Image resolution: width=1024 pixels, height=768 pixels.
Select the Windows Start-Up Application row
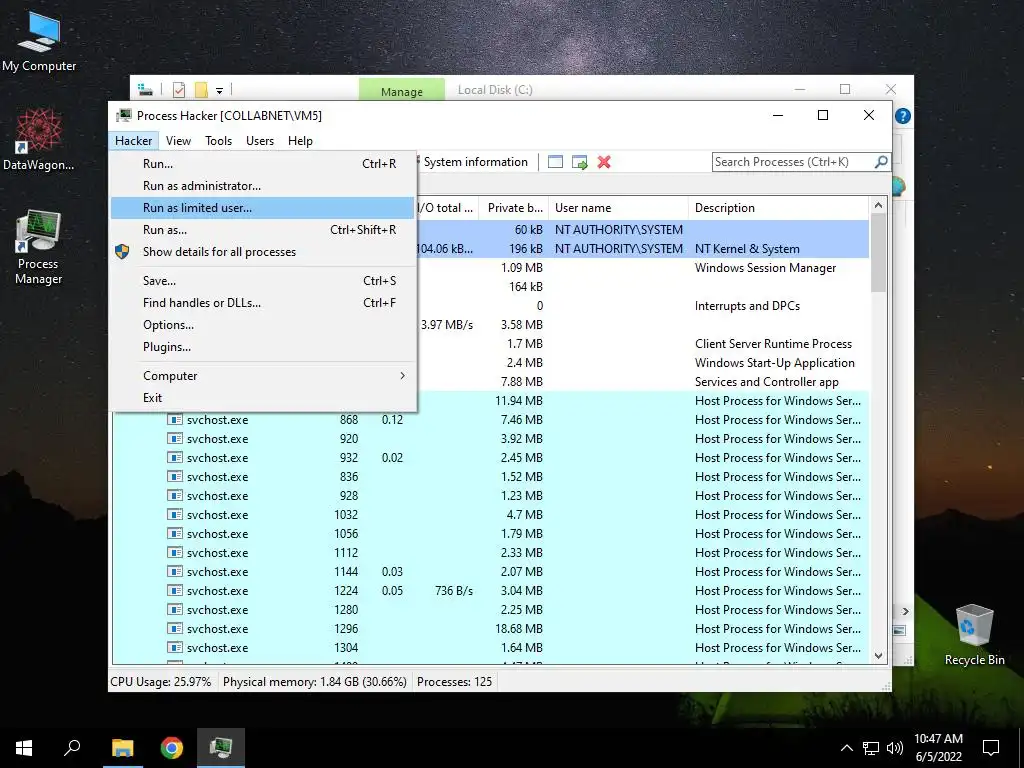[644, 362]
